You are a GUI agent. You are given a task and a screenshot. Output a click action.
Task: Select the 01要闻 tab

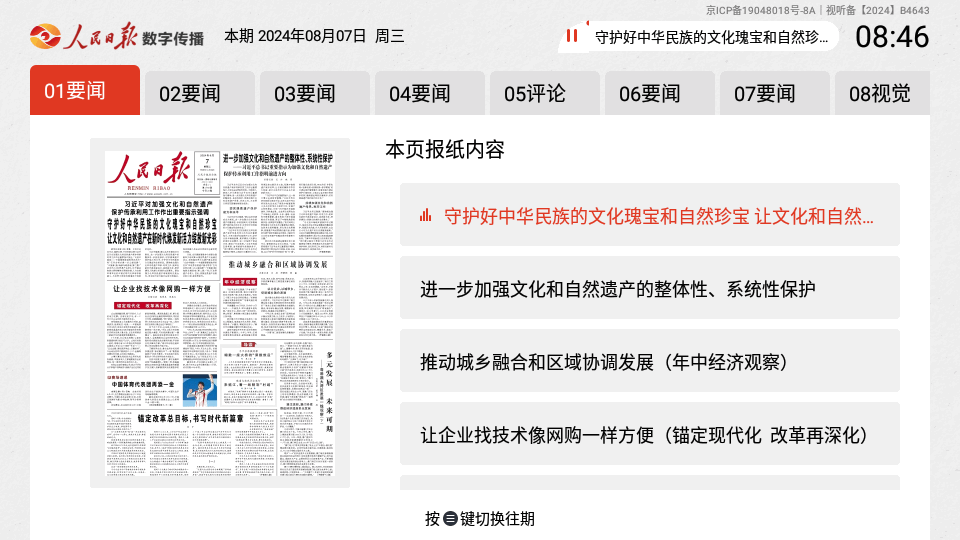coord(85,92)
